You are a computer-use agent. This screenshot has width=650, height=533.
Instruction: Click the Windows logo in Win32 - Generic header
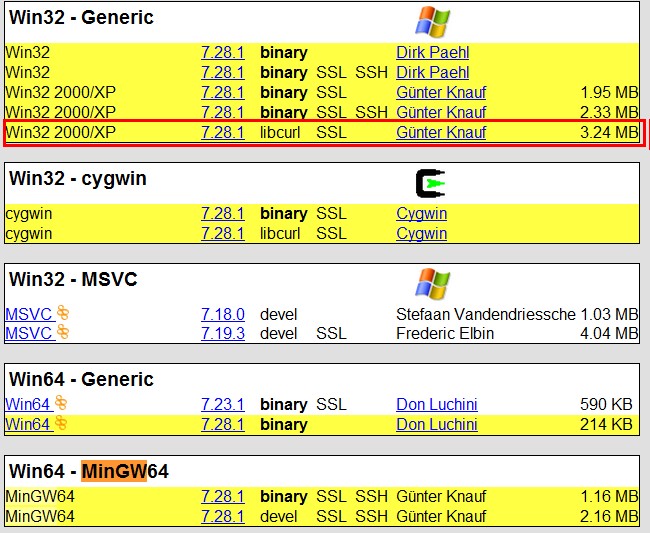click(432, 22)
